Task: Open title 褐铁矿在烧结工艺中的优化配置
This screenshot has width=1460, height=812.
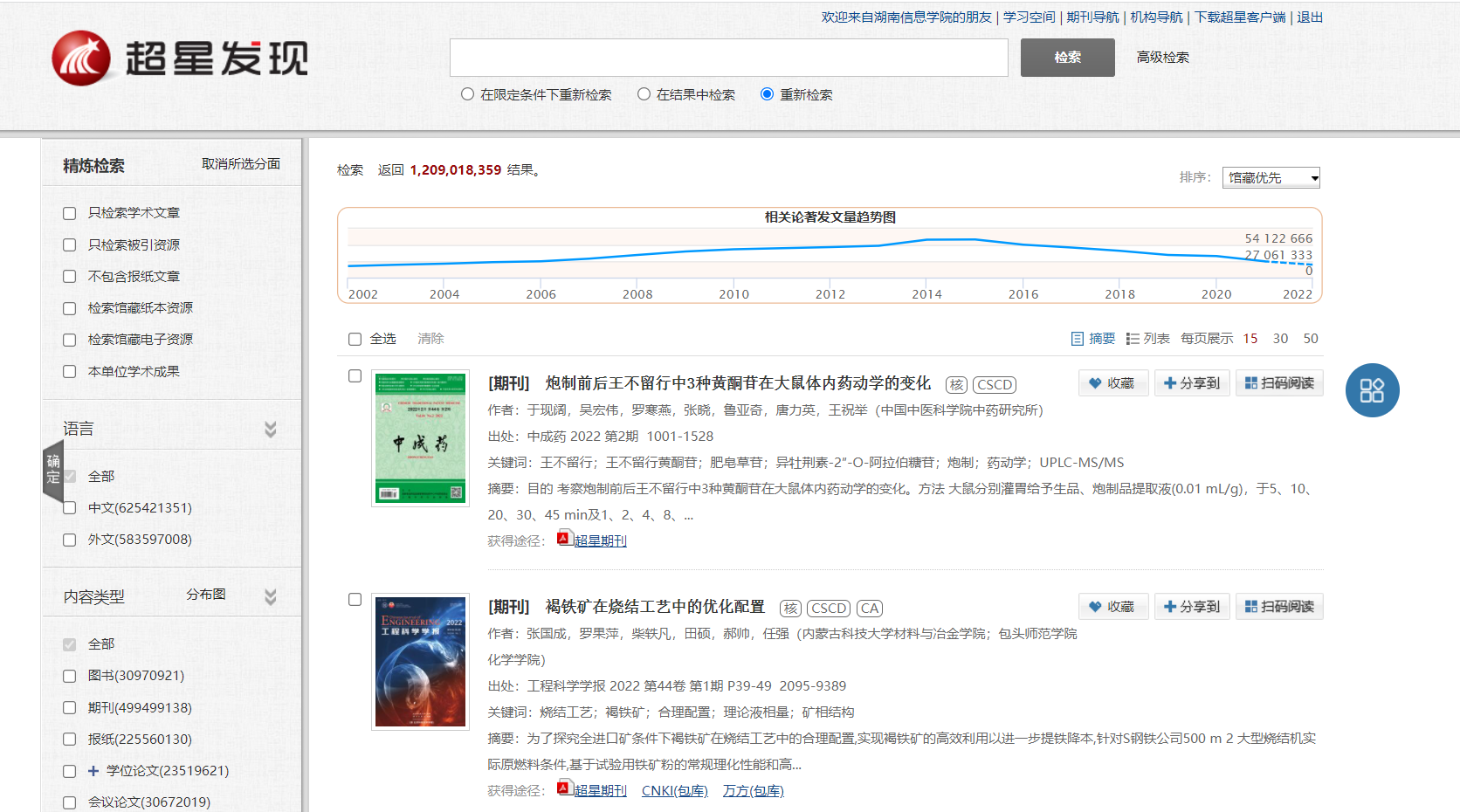Action: (x=655, y=607)
